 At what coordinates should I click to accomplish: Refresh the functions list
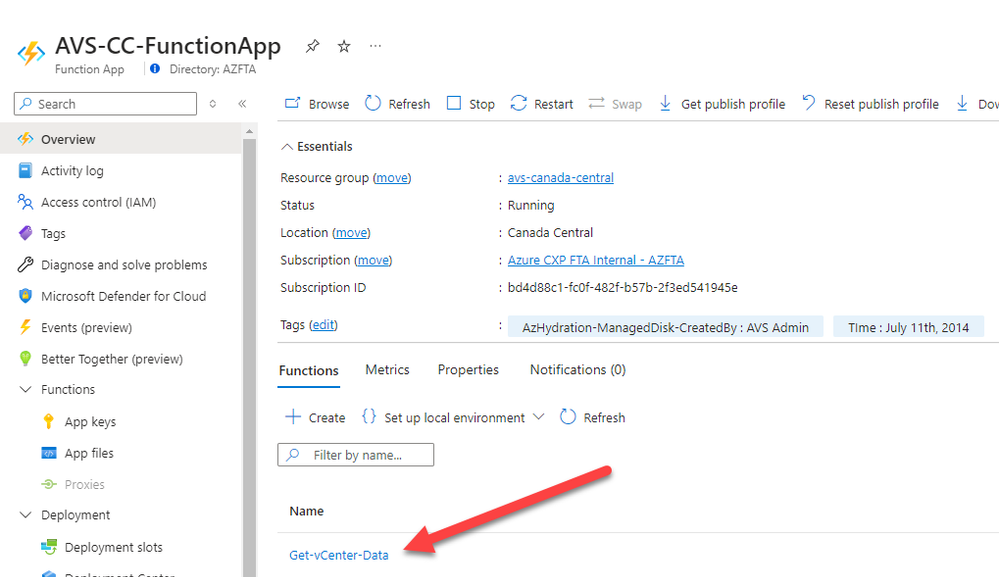pos(593,418)
